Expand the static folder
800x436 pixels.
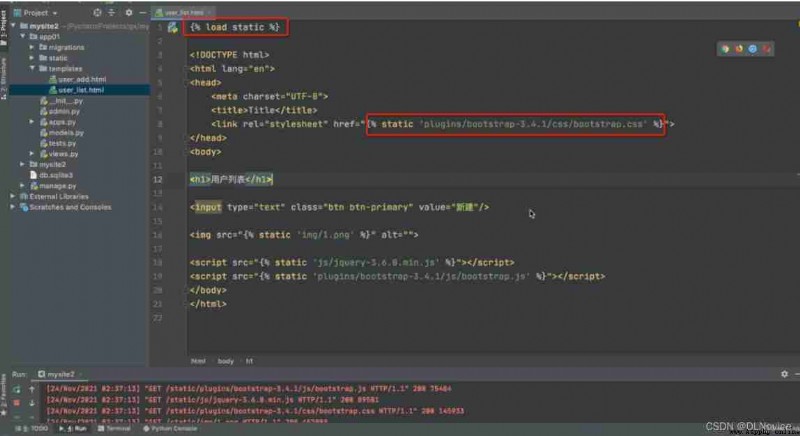coord(32,58)
